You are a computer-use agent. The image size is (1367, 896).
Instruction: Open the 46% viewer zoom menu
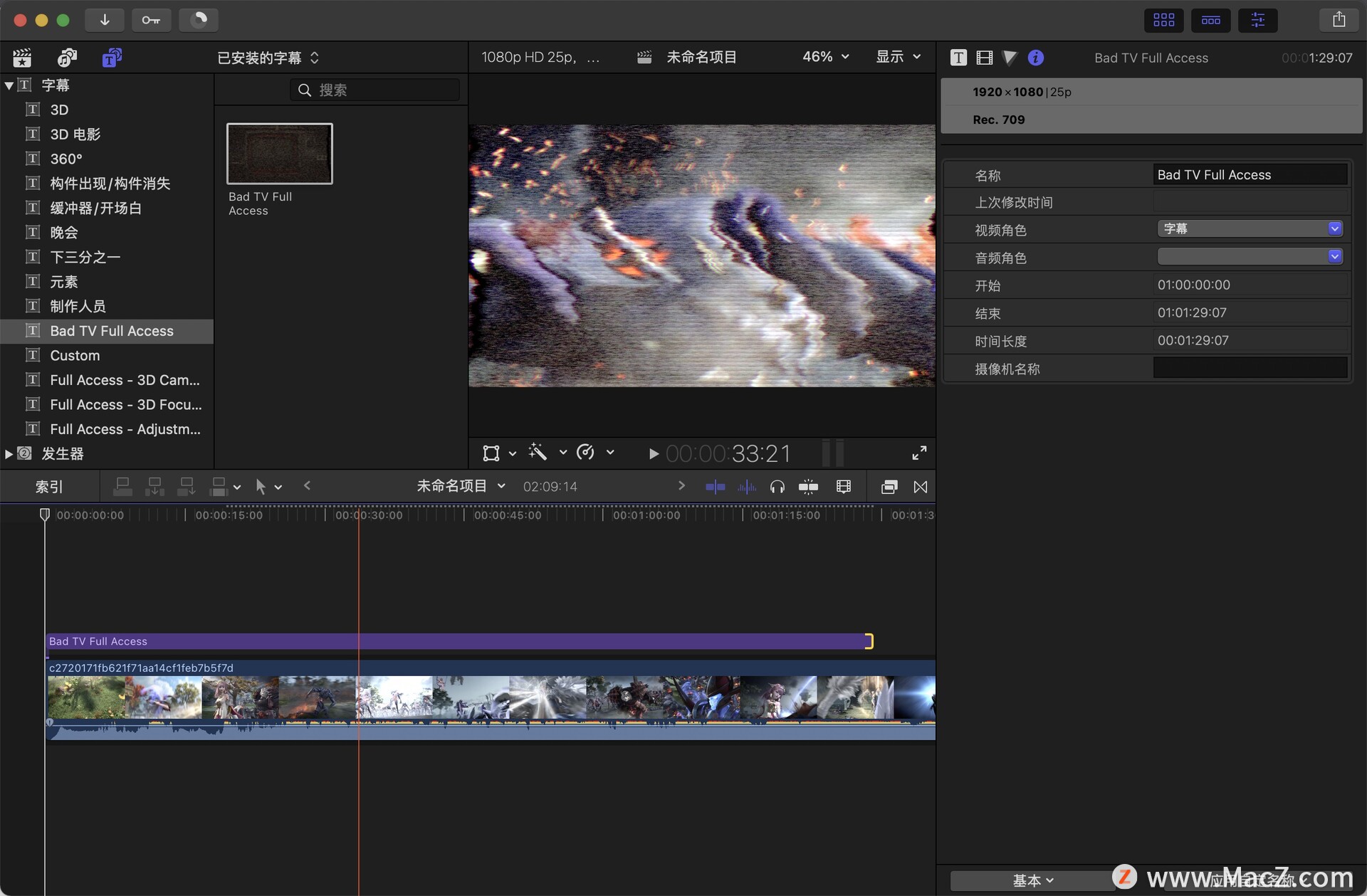(826, 57)
